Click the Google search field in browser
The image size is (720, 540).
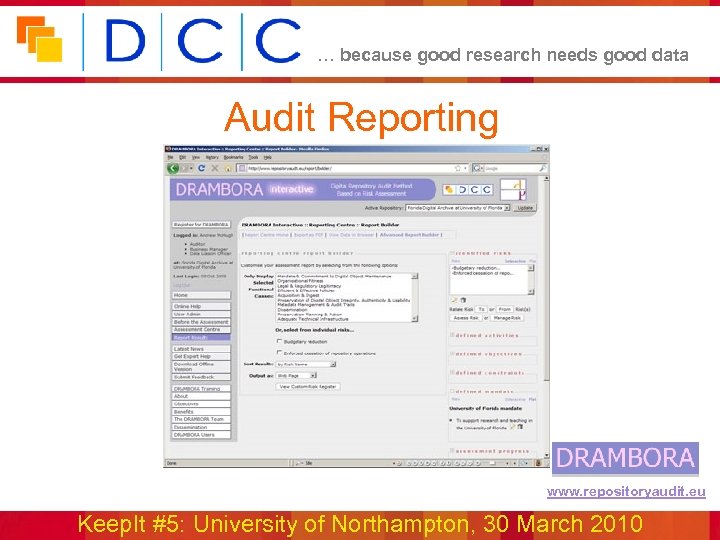pos(512,169)
